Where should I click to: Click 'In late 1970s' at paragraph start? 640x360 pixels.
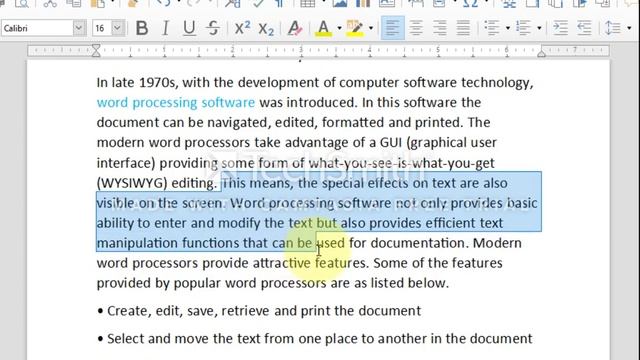point(137,83)
